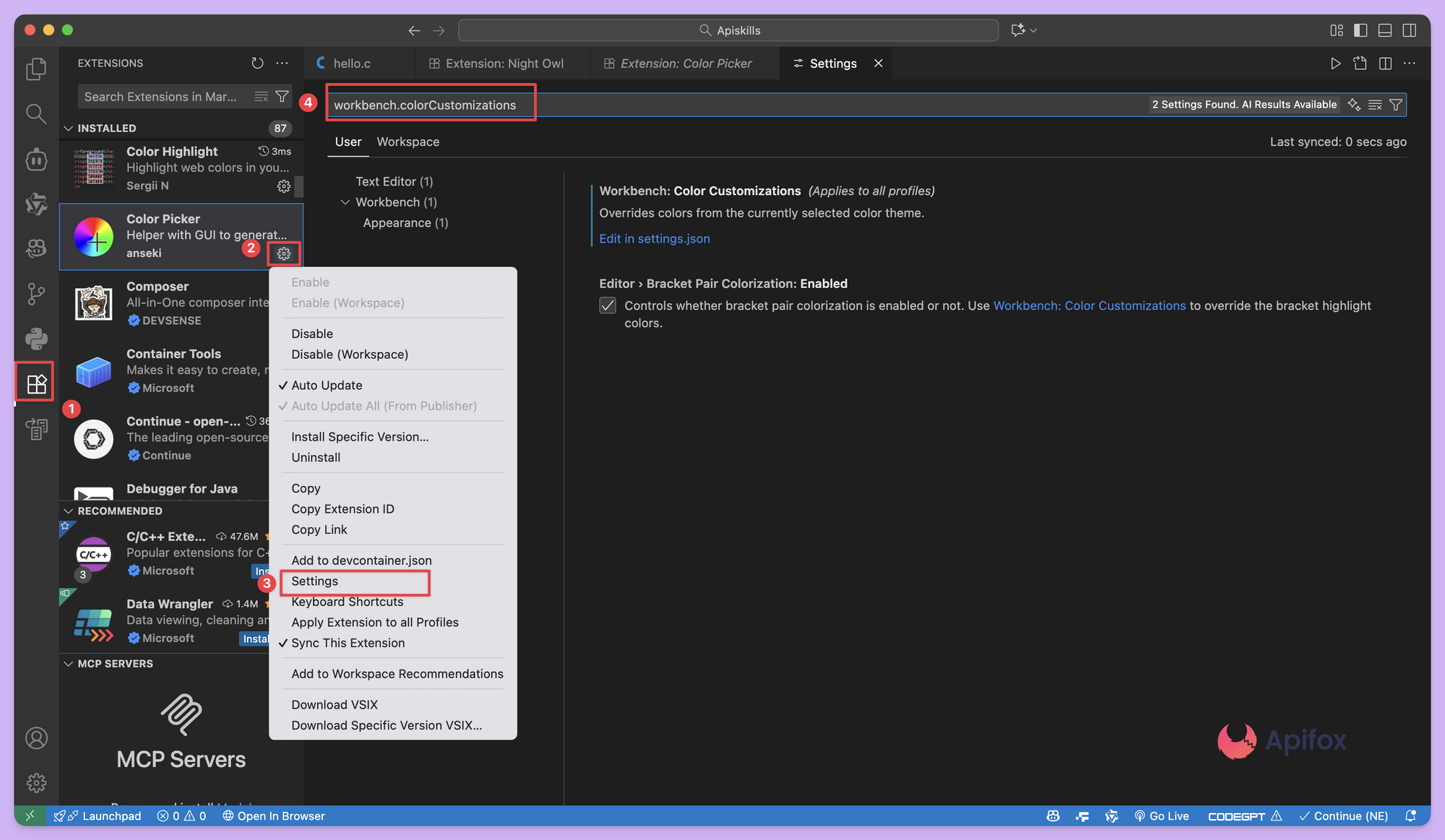
Task: Open the Explorer view in activity bar
Action: pyautogui.click(x=36, y=69)
